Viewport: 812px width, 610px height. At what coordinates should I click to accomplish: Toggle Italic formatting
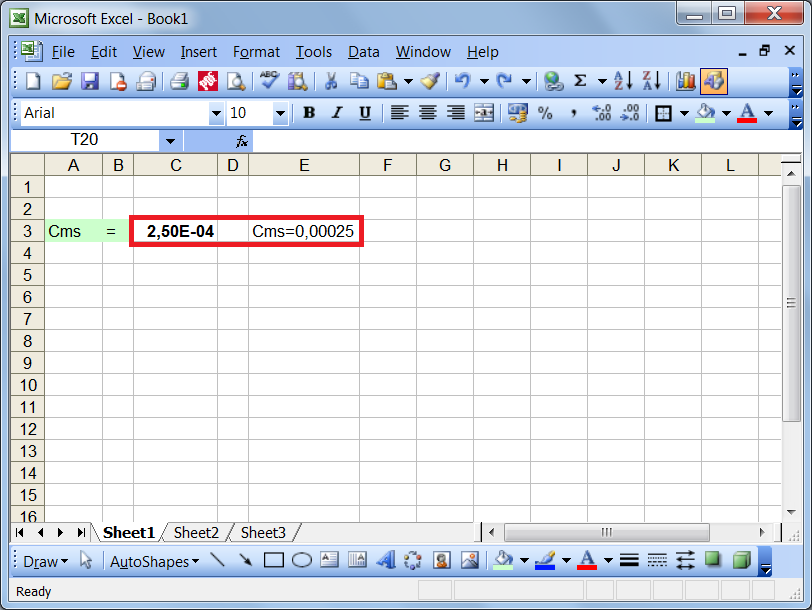coord(337,113)
